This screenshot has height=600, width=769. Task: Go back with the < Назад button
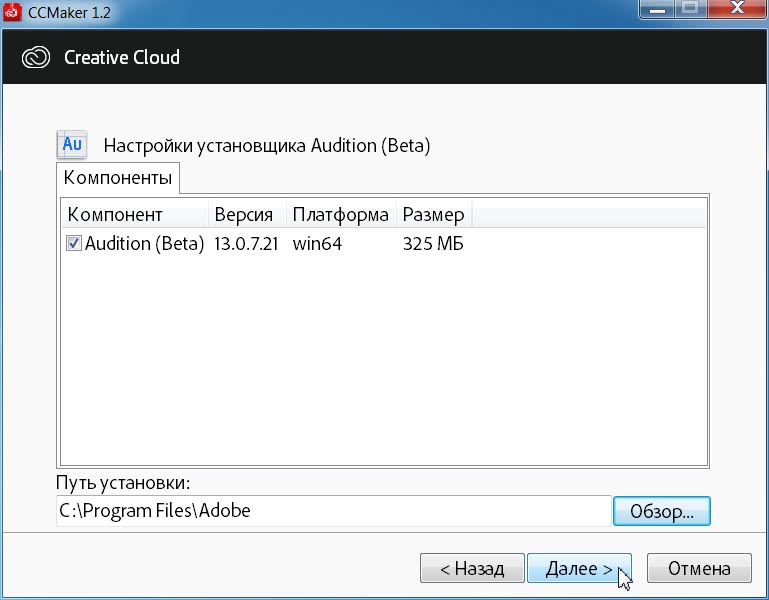point(472,568)
